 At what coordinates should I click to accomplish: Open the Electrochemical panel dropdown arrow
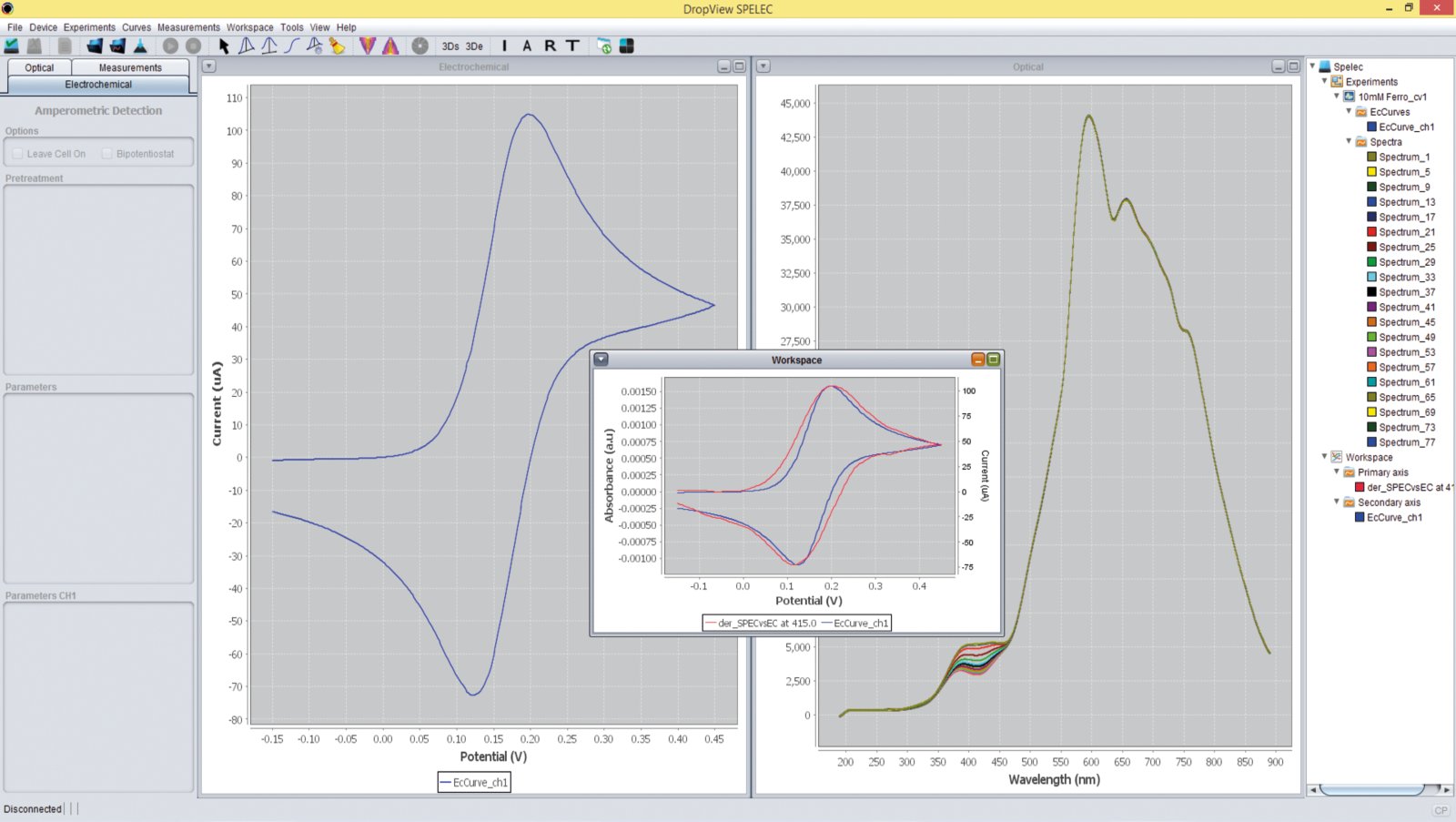209,66
